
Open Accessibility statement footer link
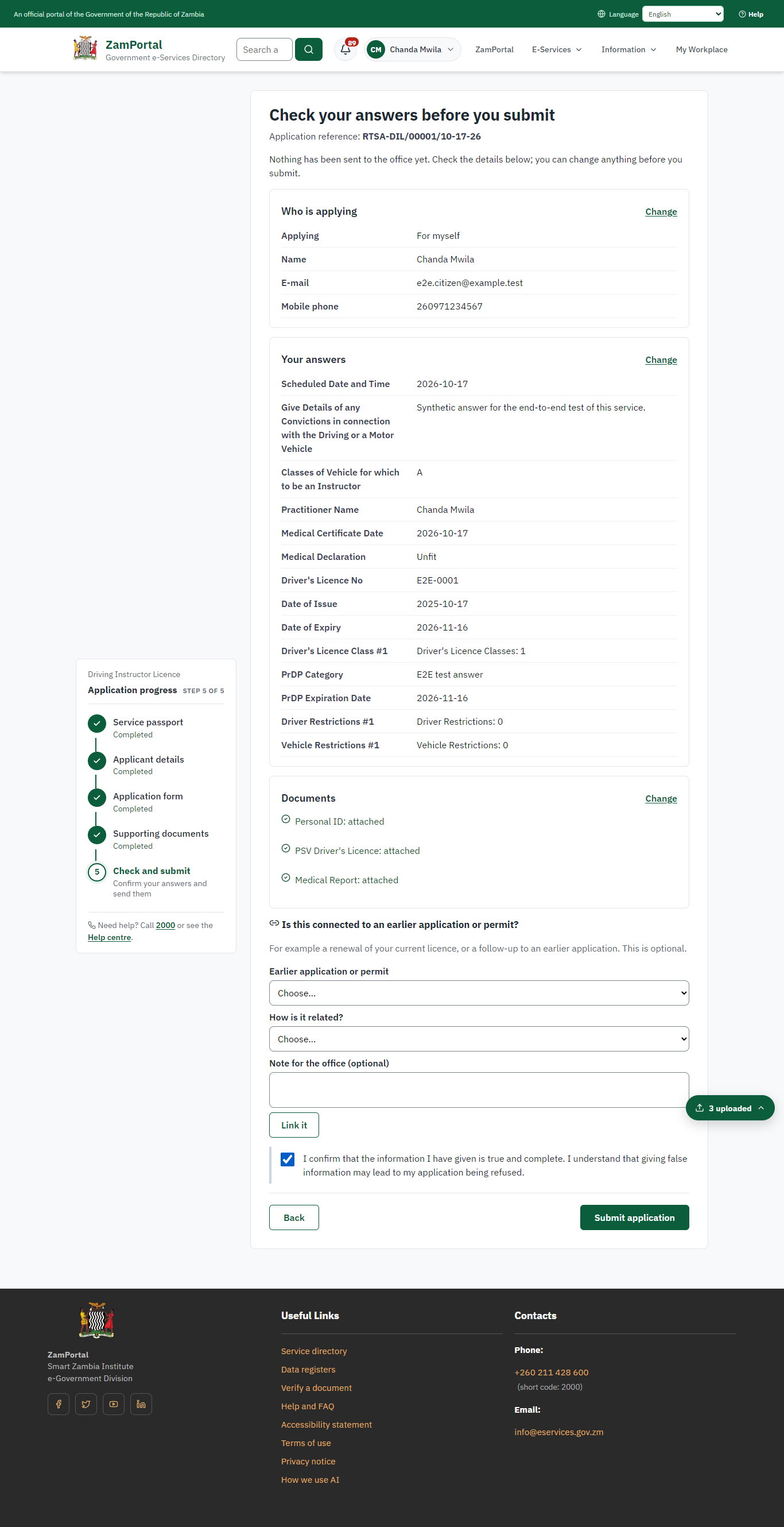[327, 1424]
